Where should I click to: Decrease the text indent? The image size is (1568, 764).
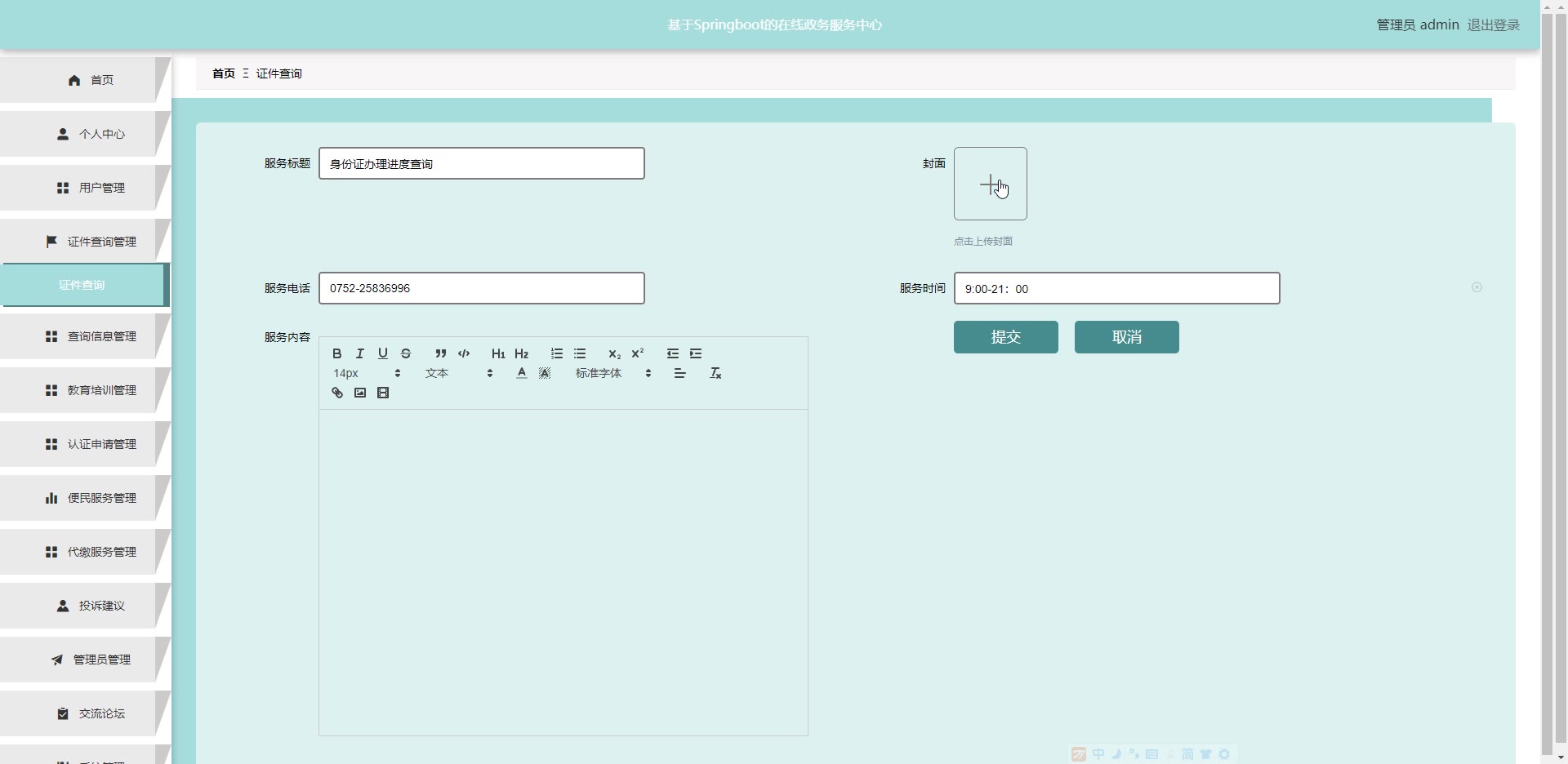point(673,353)
